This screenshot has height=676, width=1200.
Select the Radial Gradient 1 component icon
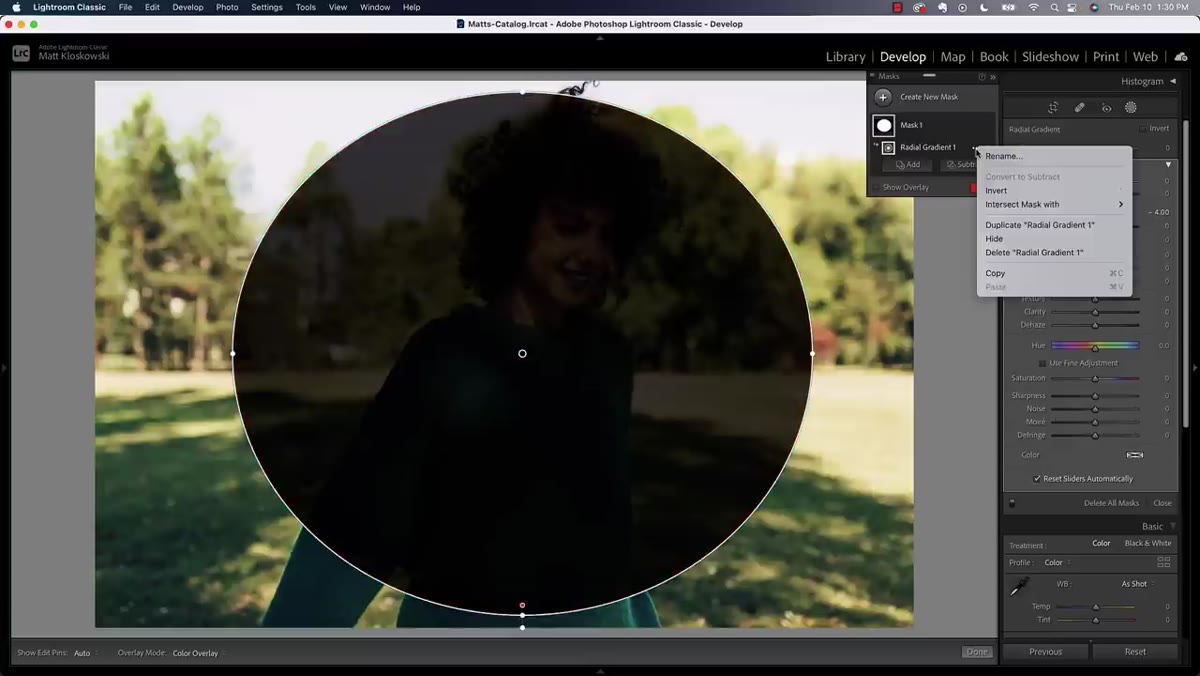click(888, 147)
